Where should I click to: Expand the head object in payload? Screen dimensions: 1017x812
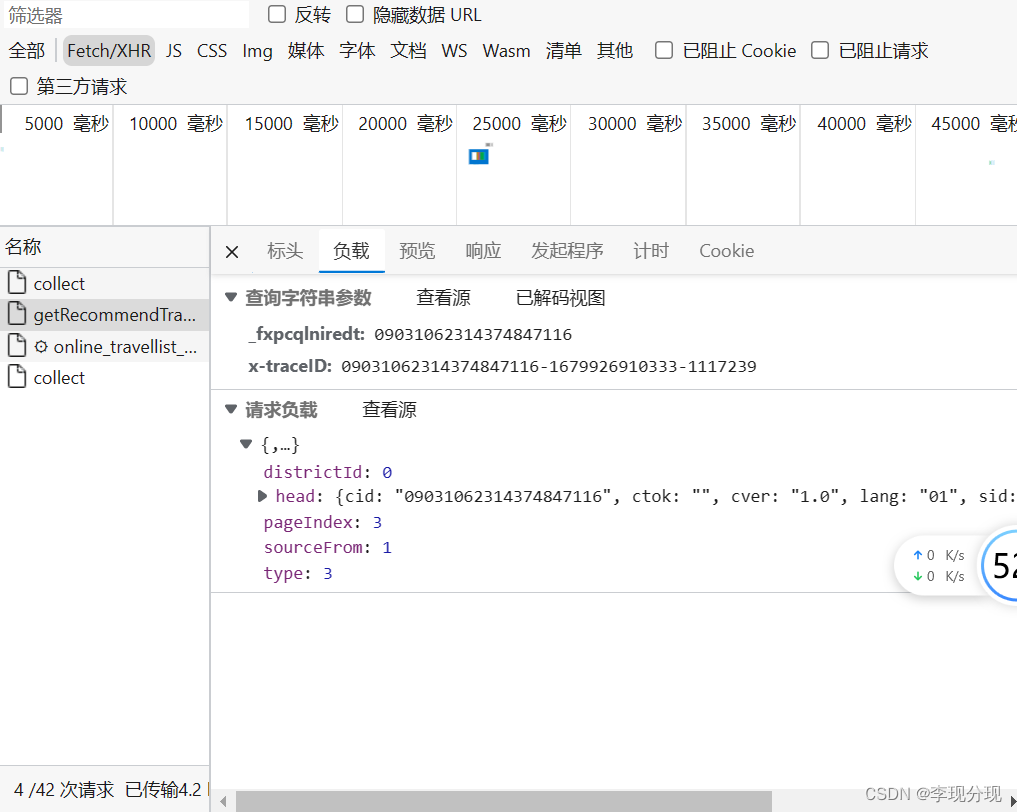tap(262, 496)
